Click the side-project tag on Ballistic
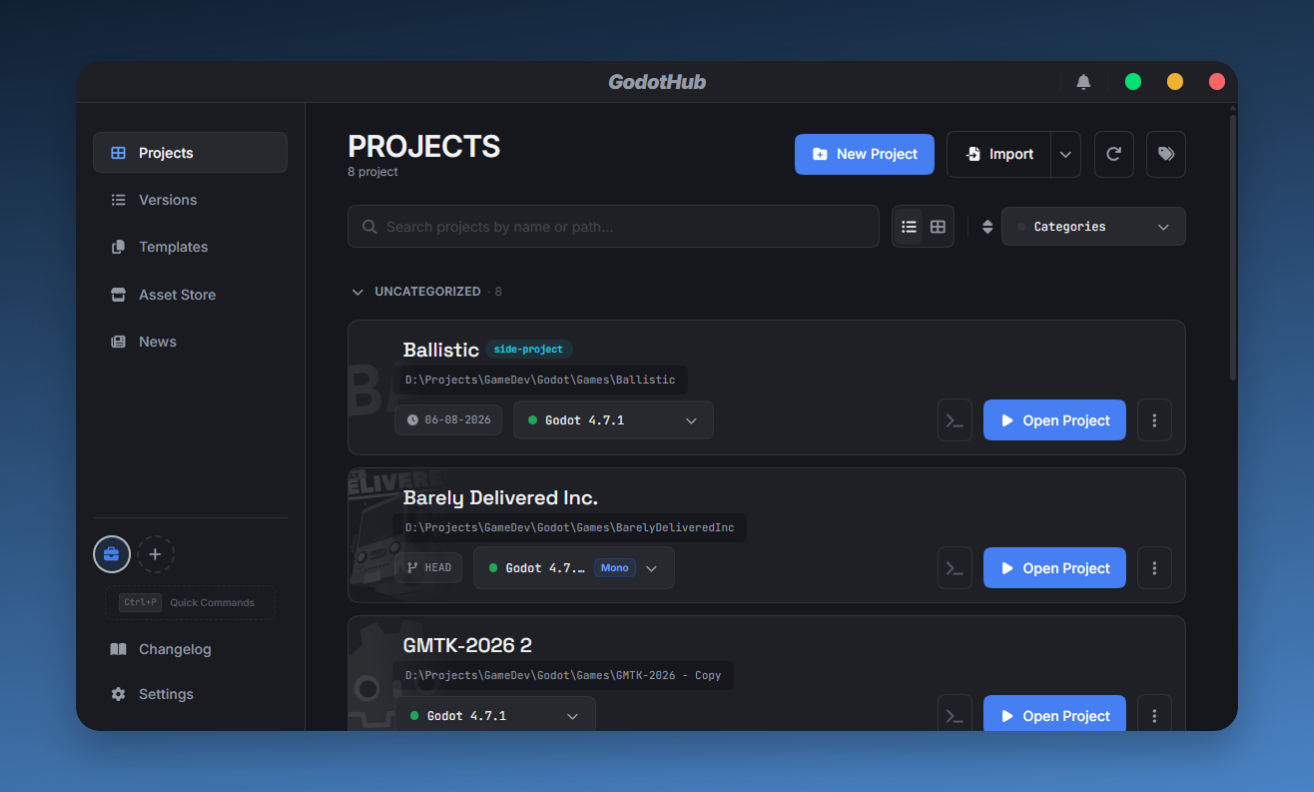This screenshot has height=792, width=1314. [529, 349]
